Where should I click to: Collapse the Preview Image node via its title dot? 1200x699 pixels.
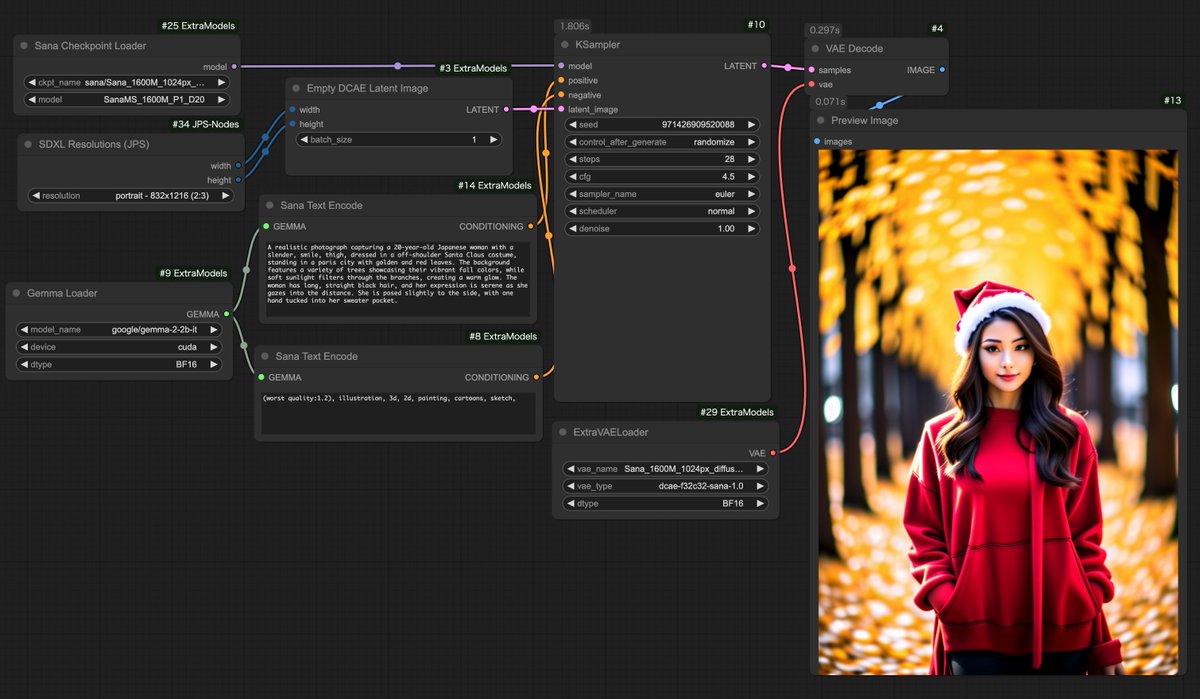[819, 120]
